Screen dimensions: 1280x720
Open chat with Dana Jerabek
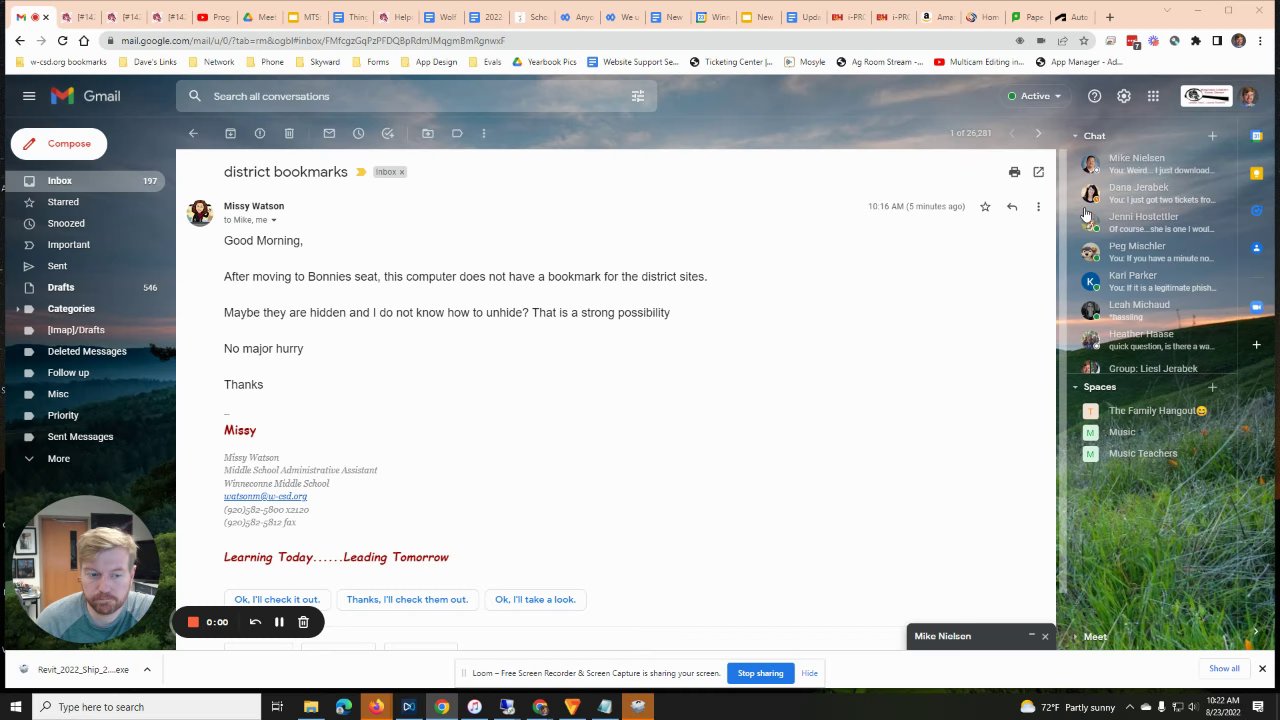point(1150,193)
